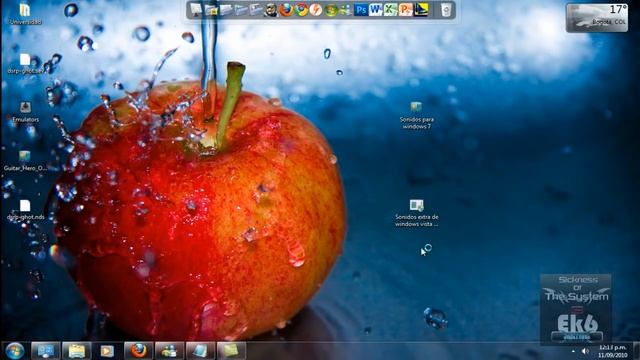Open the orange lightning bolt dock app
The image size is (640, 360).
316,10
